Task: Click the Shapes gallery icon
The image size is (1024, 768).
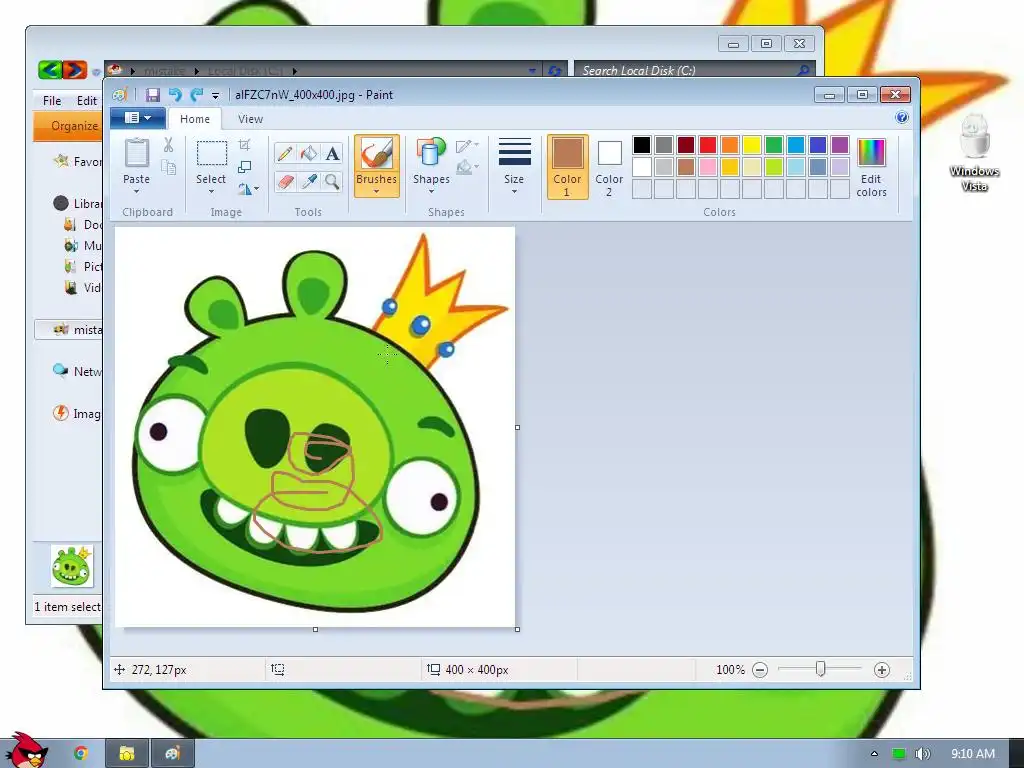Action: click(431, 154)
